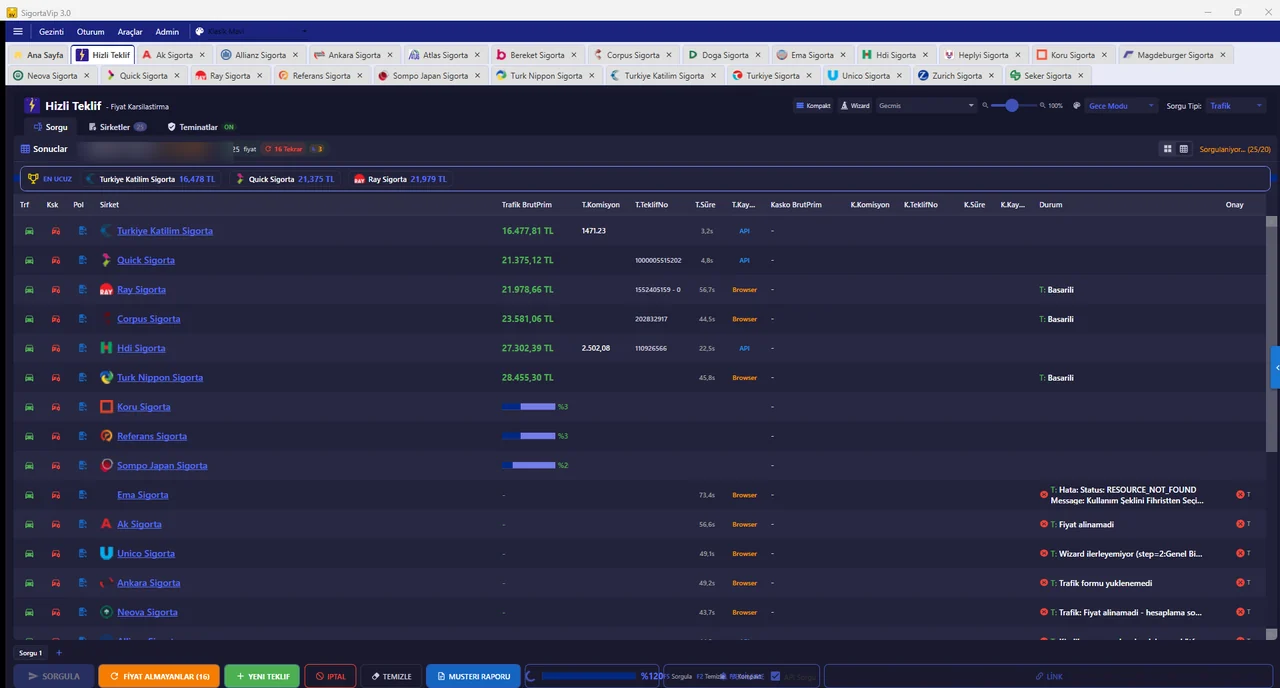The image size is (1280, 688).
Task: Switch to grid card view icon
Action: [1167, 149]
